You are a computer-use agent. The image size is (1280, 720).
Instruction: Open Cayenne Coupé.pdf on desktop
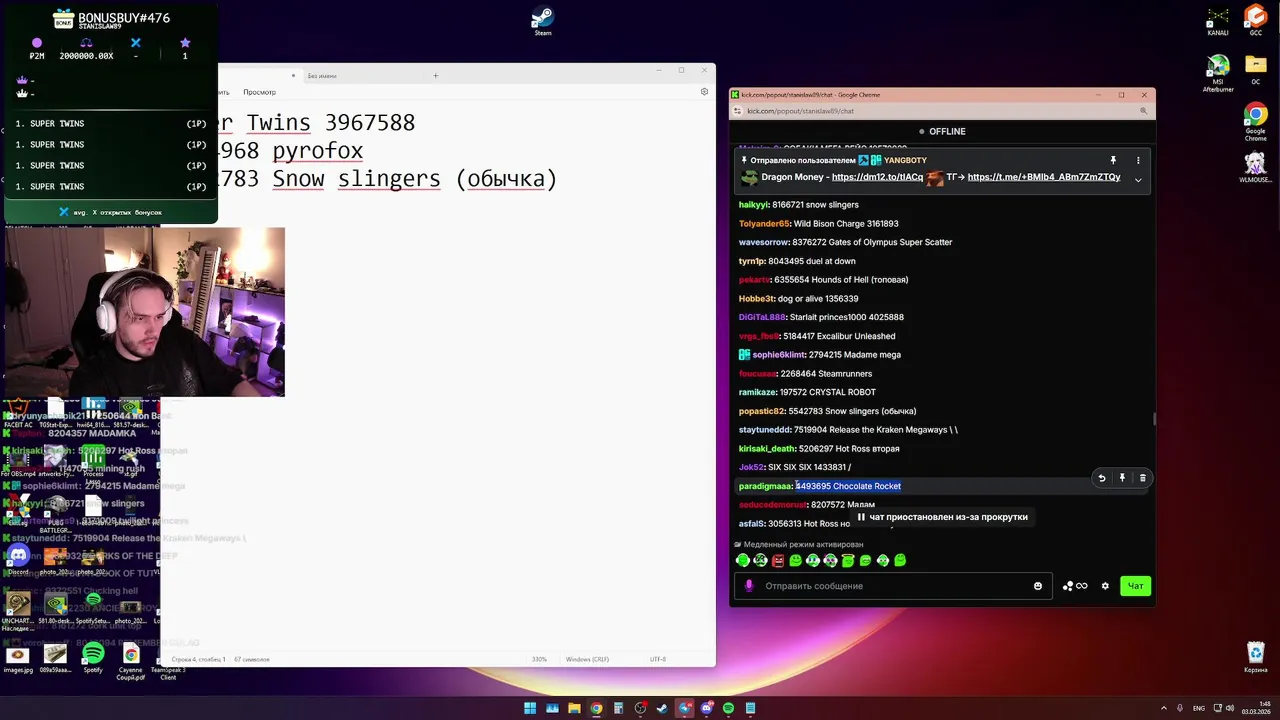pyautogui.click(x=131, y=662)
